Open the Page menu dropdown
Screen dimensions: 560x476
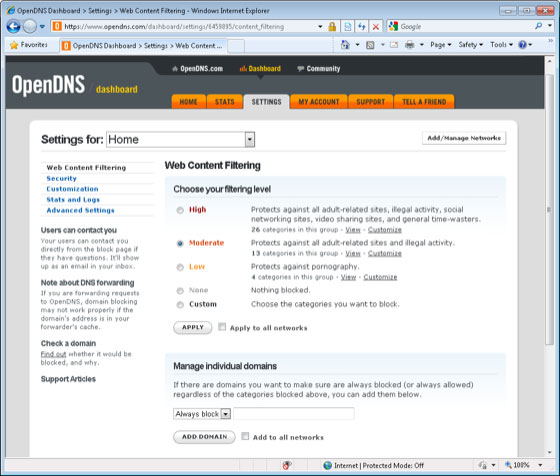coord(441,45)
